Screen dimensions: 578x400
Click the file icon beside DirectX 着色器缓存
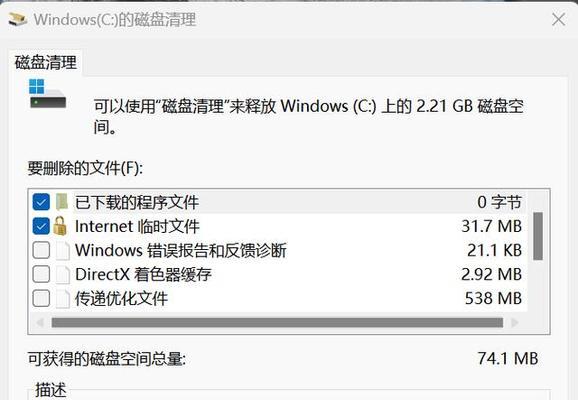click(x=63, y=274)
